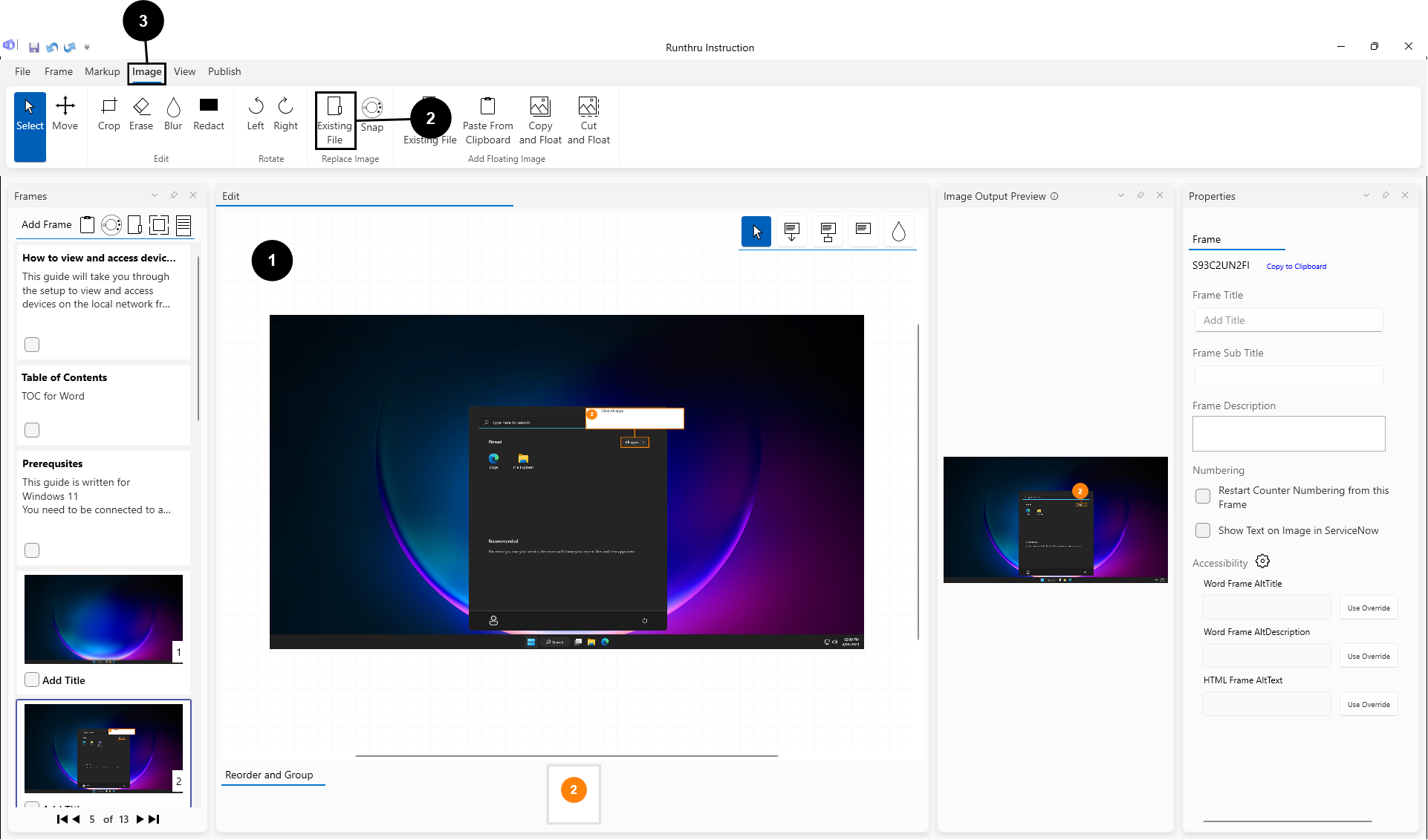
Task: Click into the Frame Title field
Action: click(1288, 320)
